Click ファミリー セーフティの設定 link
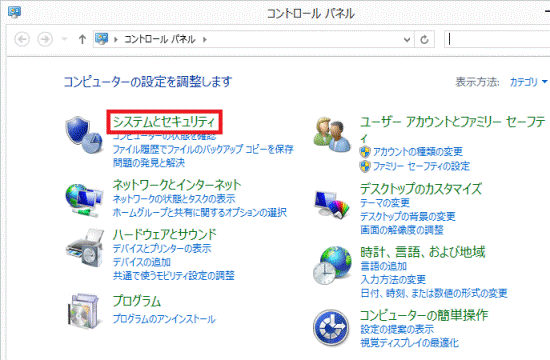This screenshot has height=360, width=550. (421, 166)
